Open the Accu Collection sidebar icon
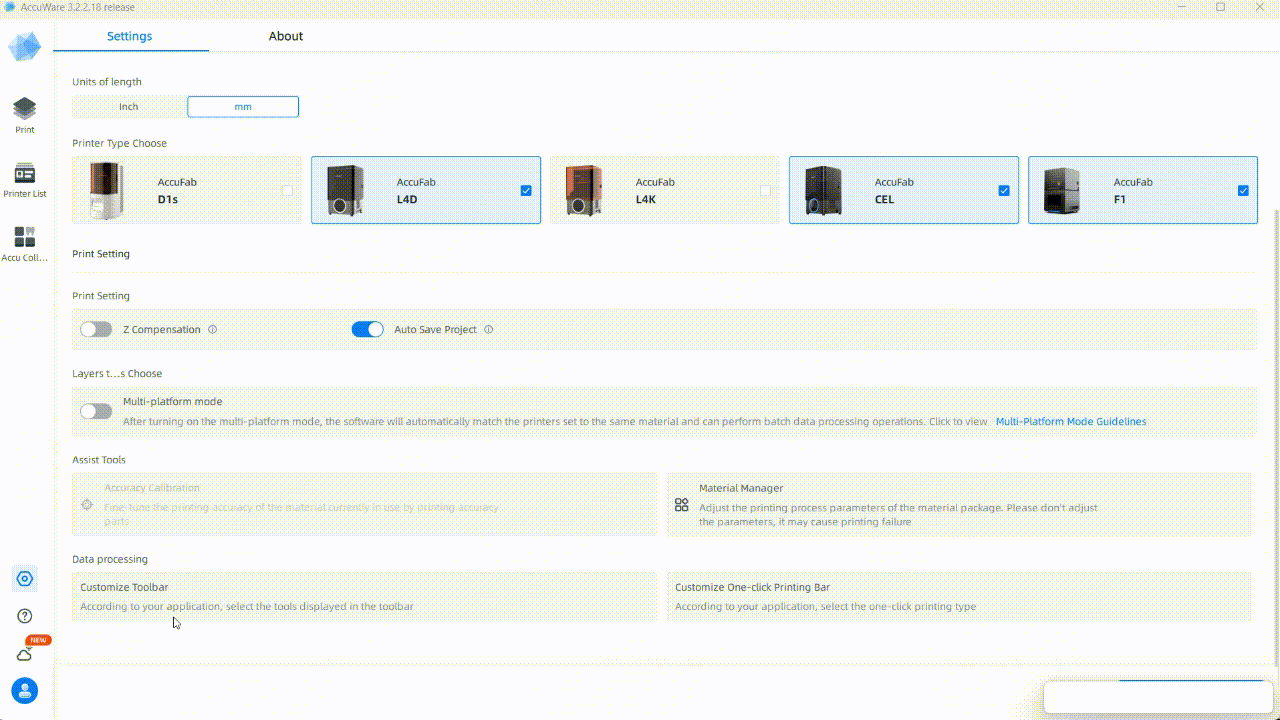This screenshot has width=1280, height=720. point(25,244)
